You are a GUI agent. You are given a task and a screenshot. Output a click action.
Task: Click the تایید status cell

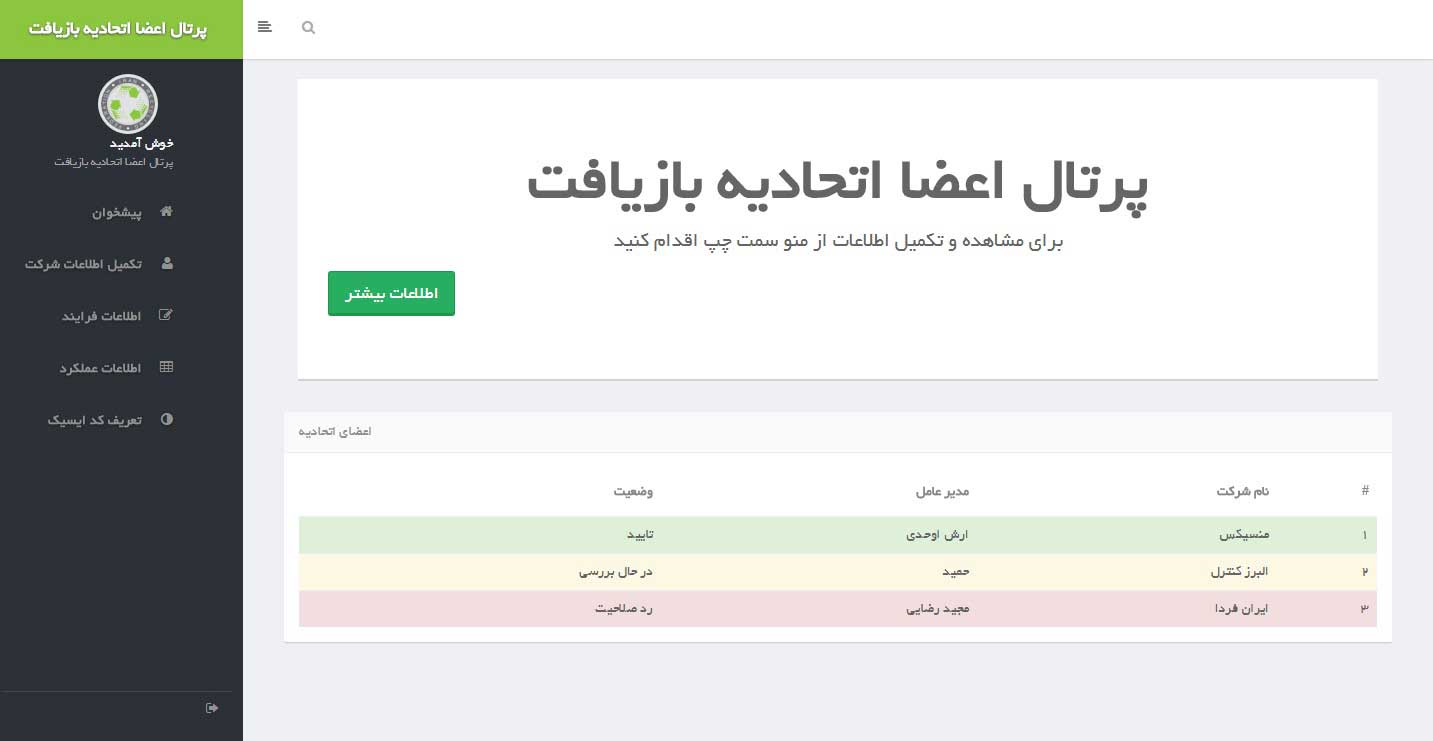point(640,535)
